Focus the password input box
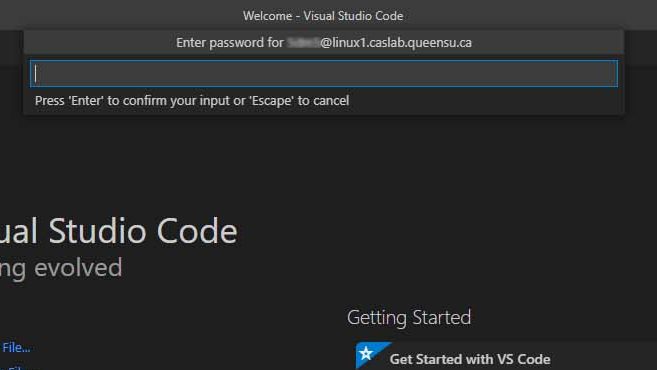Screen dimensions: 657x370 [323, 74]
